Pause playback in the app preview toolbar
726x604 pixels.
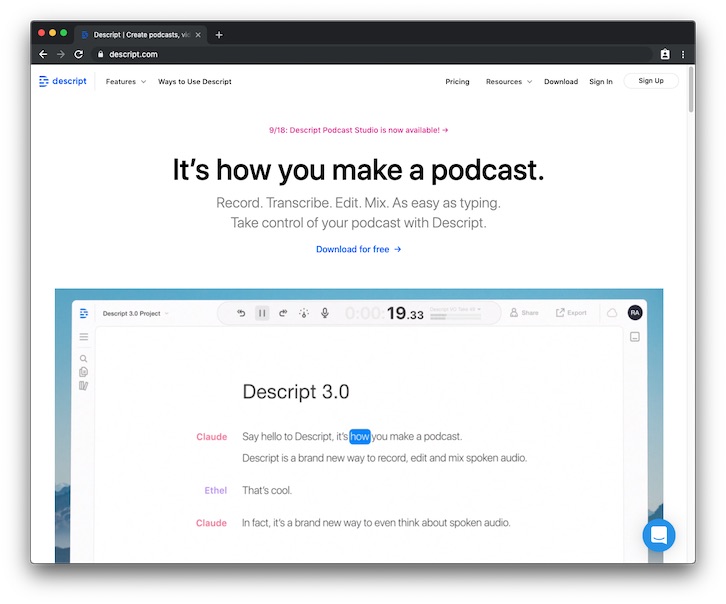click(x=262, y=313)
